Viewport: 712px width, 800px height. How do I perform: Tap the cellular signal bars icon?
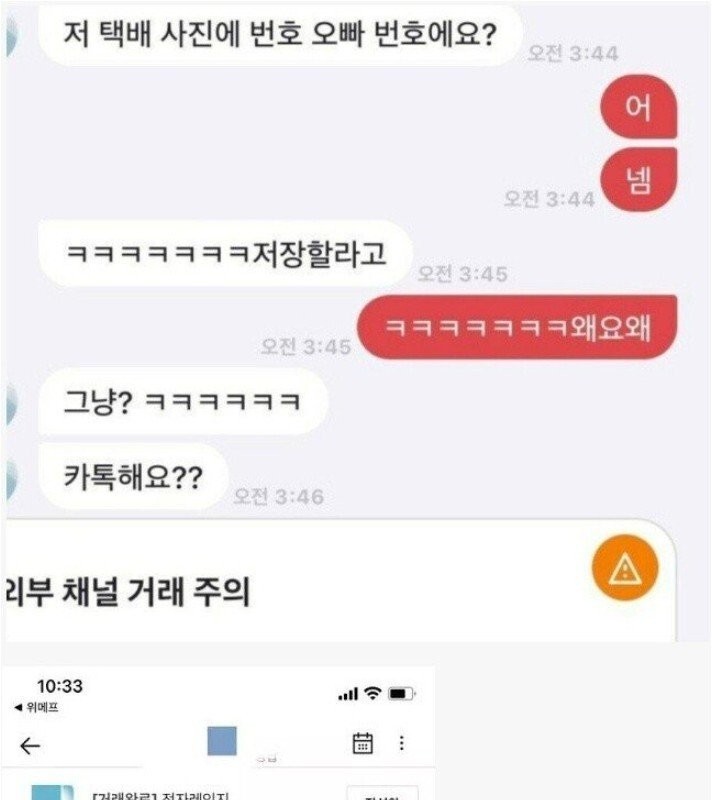tap(348, 694)
